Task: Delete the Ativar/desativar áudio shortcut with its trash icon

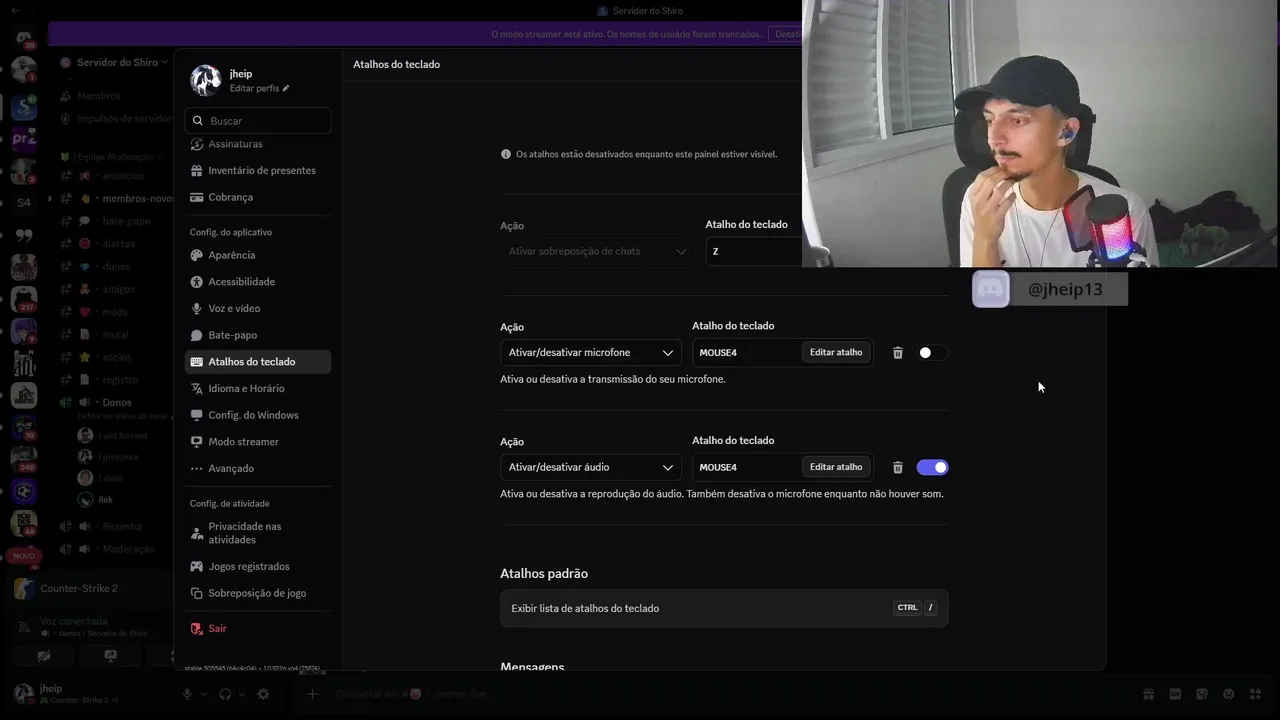Action: click(x=897, y=467)
